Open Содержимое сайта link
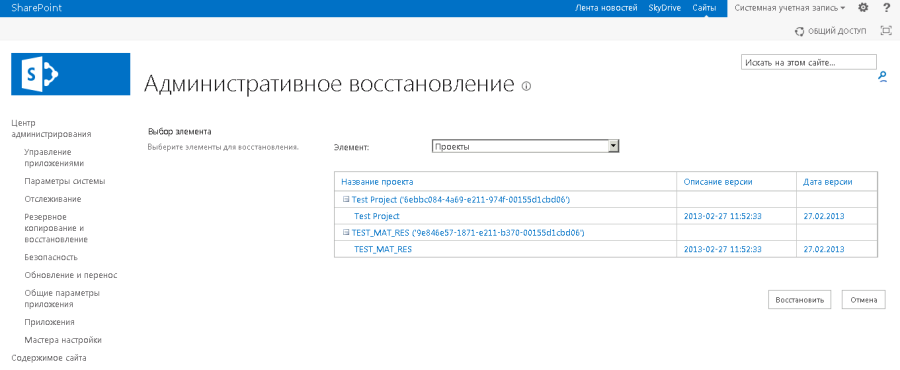 (x=49, y=358)
